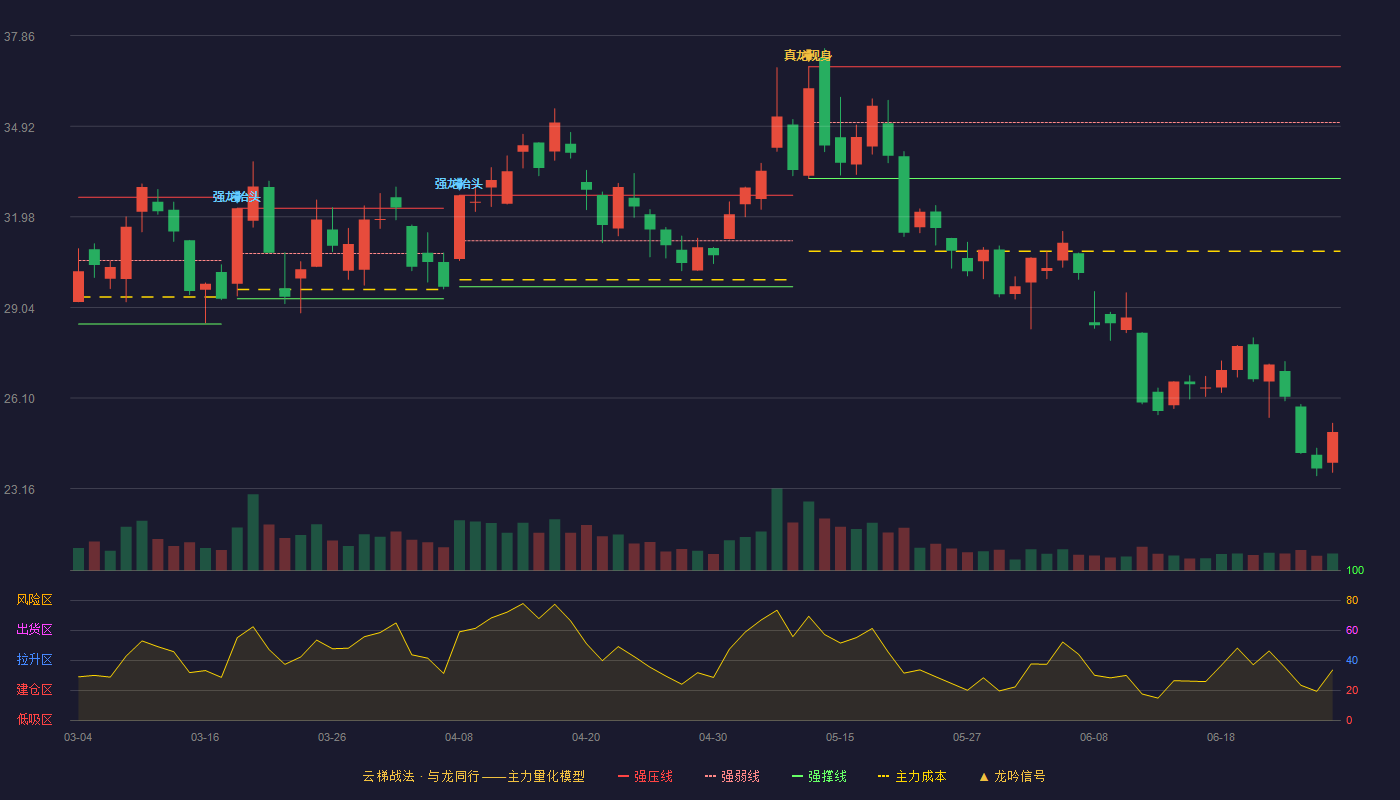Select the 建仓区 zone label
The height and width of the screenshot is (800, 1400).
coord(35,690)
